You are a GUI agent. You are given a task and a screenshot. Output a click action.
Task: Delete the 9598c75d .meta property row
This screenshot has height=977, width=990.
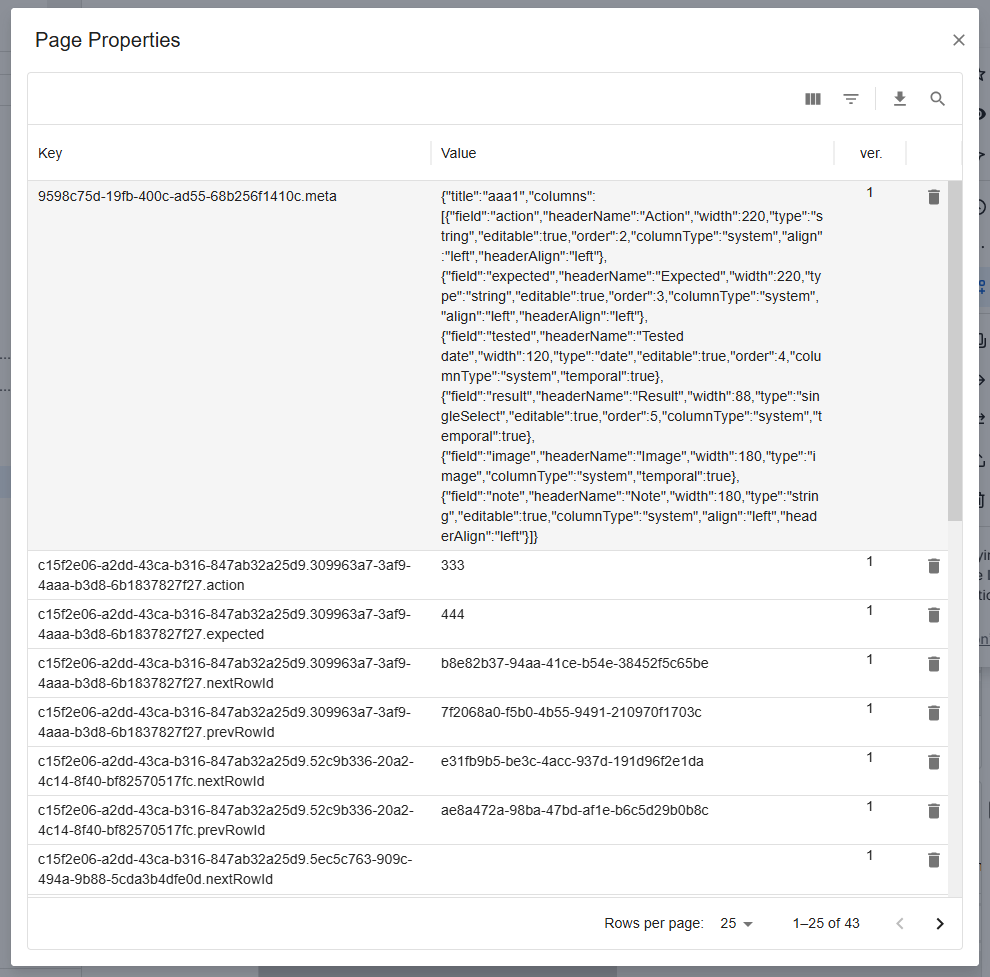tap(934, 197)
